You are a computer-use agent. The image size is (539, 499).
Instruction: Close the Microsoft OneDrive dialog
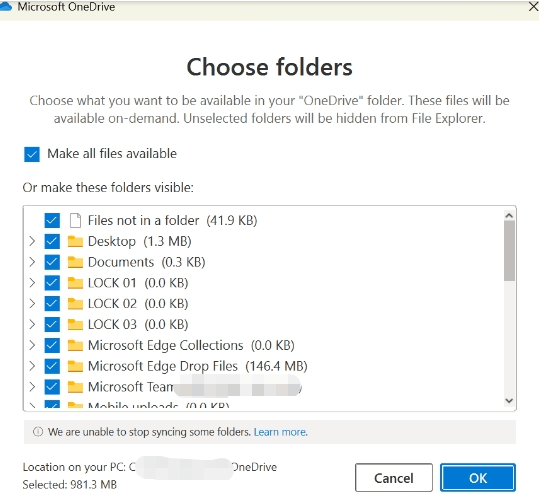(x=533, y=7)
